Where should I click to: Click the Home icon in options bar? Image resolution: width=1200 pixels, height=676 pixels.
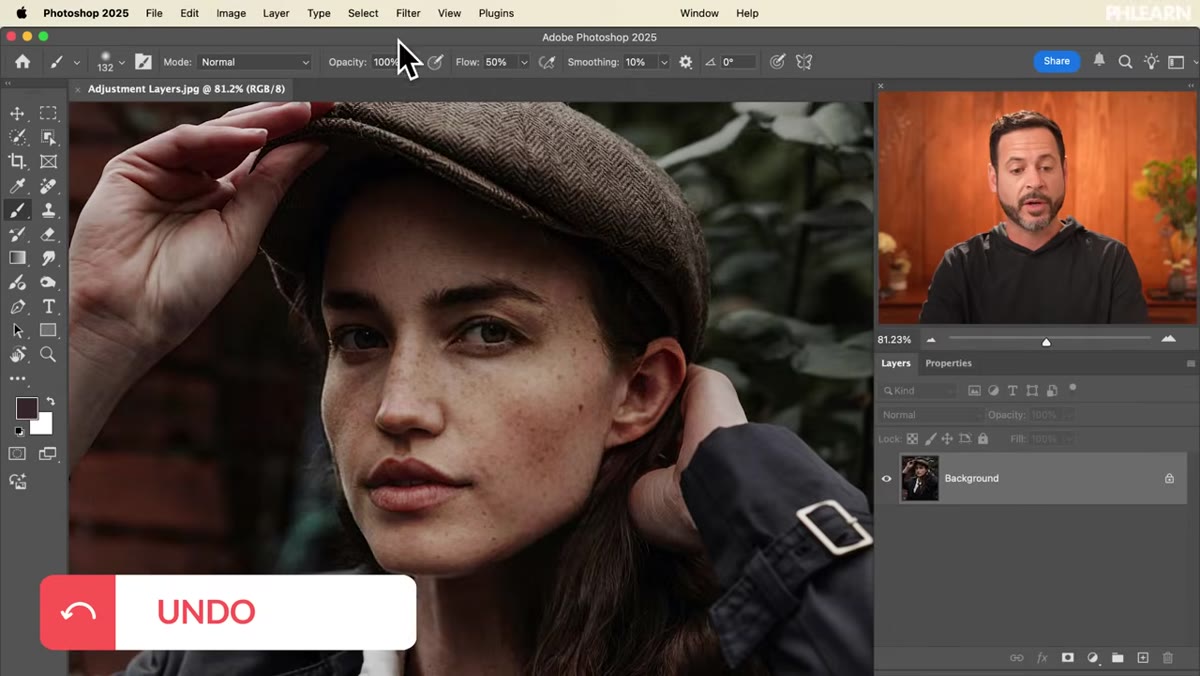[22, 62]
